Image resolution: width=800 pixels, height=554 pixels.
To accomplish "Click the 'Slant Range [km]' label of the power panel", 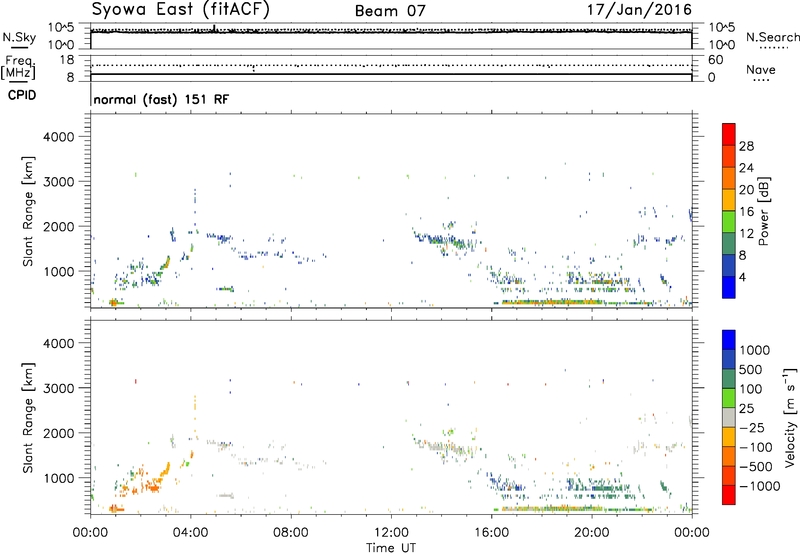I will click(x=28, y=211).
